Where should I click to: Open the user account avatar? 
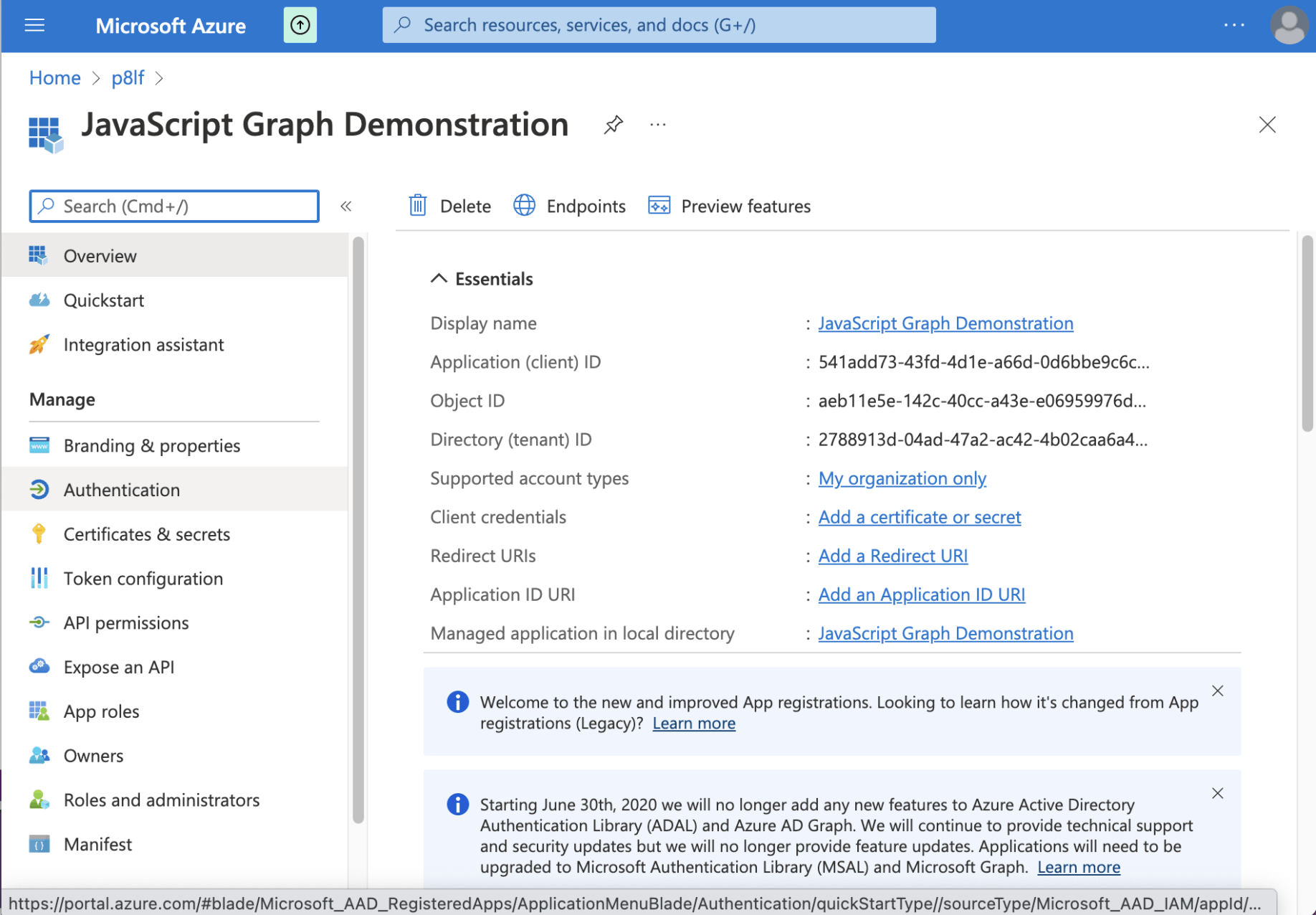pos(1288,26)
